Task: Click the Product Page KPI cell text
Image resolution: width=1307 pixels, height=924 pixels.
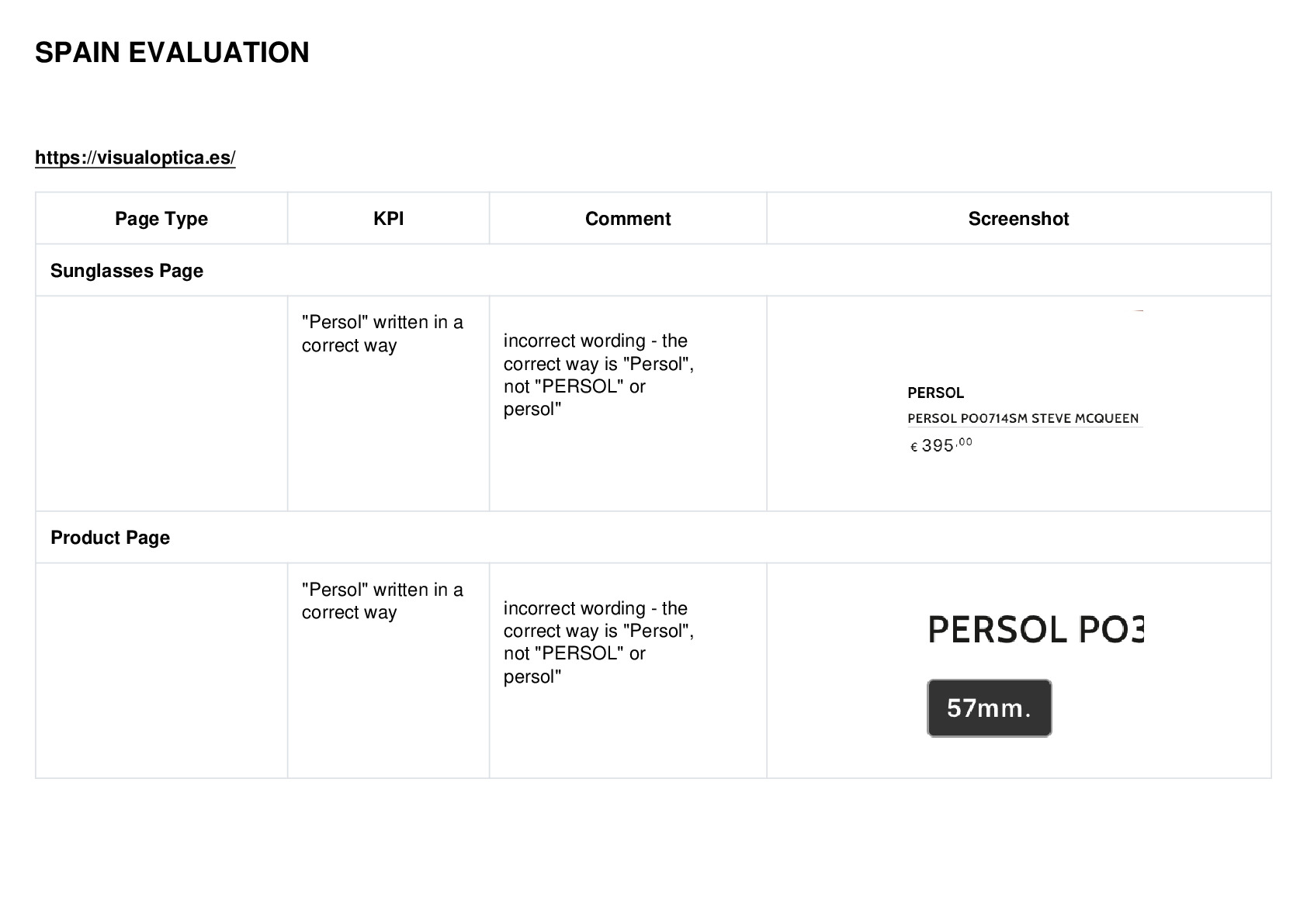Action: pyautogui.click(x=383, y=600)
